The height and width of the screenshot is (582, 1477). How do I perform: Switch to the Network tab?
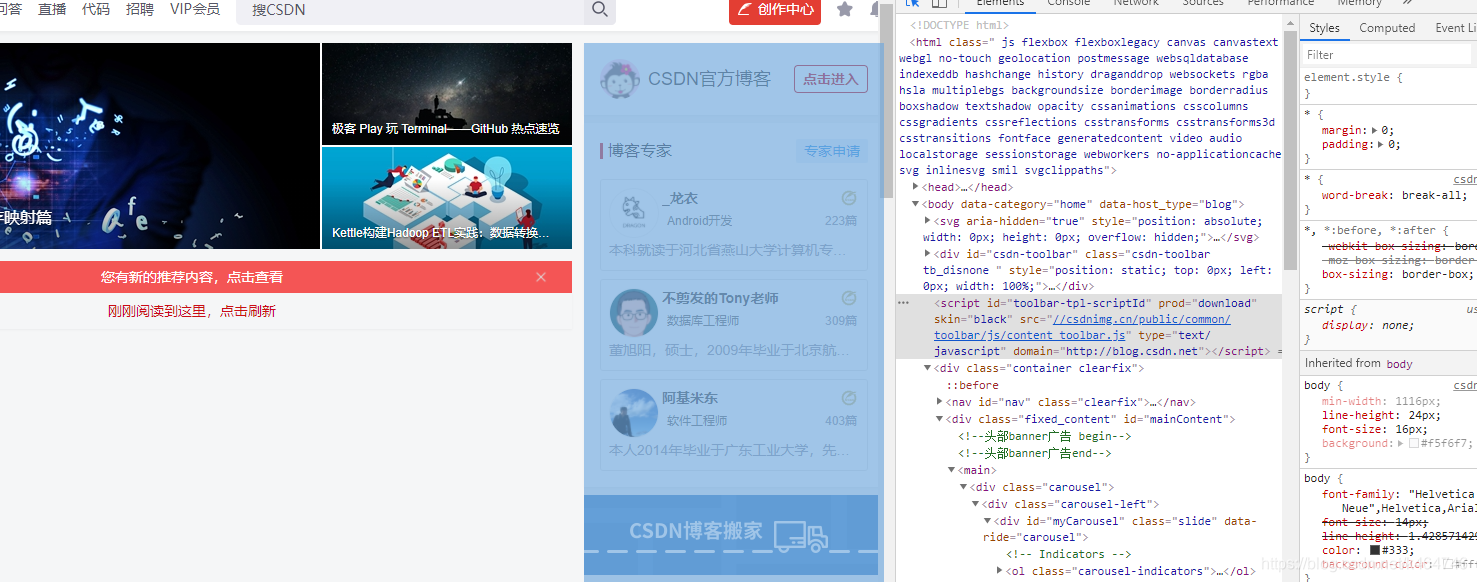pyautogui.click(x=1136, y=3)
